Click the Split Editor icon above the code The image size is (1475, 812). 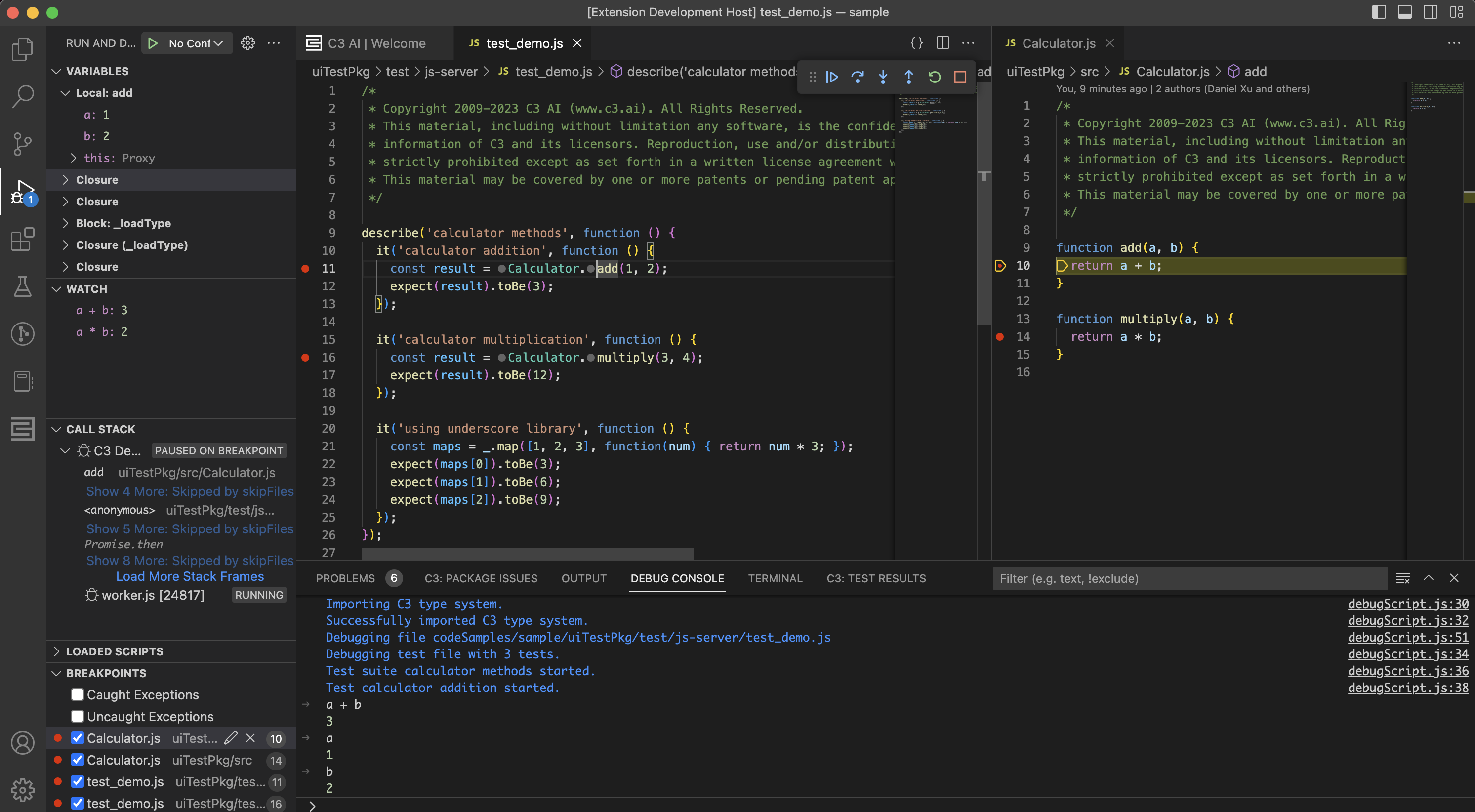(x=942, y=42)
